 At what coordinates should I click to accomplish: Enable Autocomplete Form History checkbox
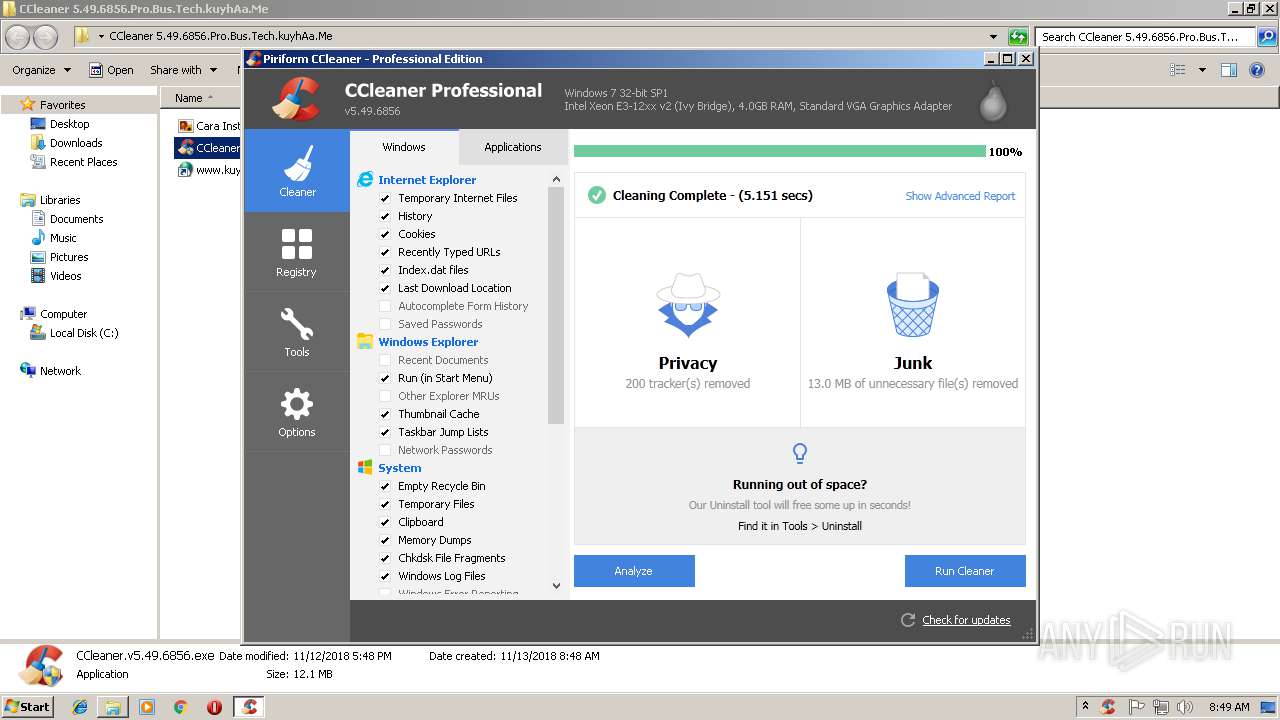coord(385,306)
